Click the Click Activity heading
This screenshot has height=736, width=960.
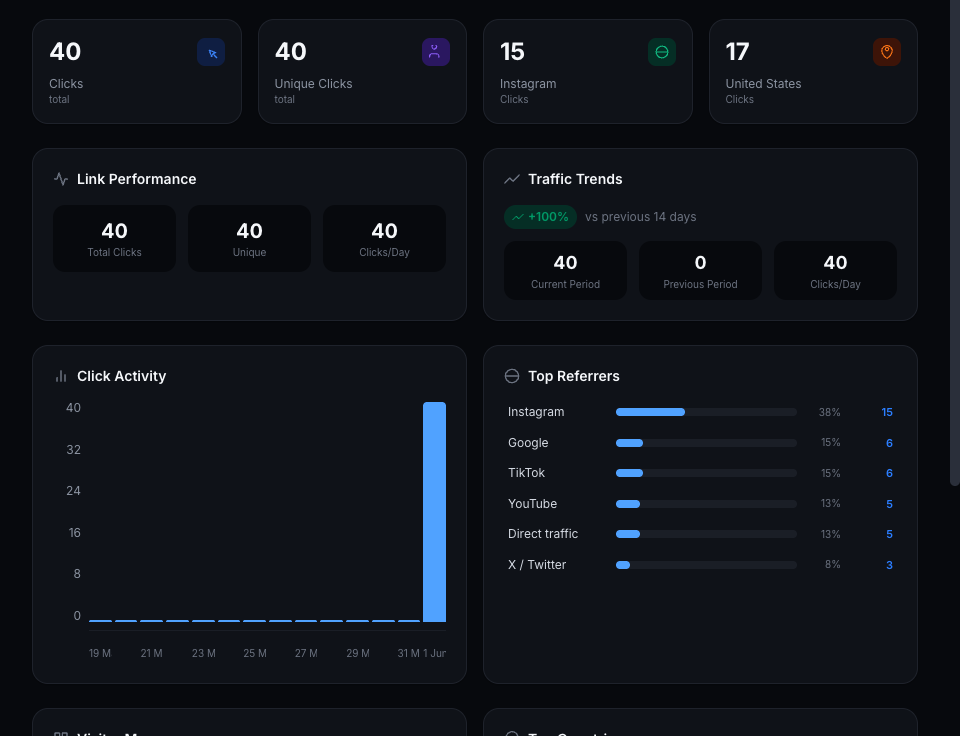[x=121, y=376]
